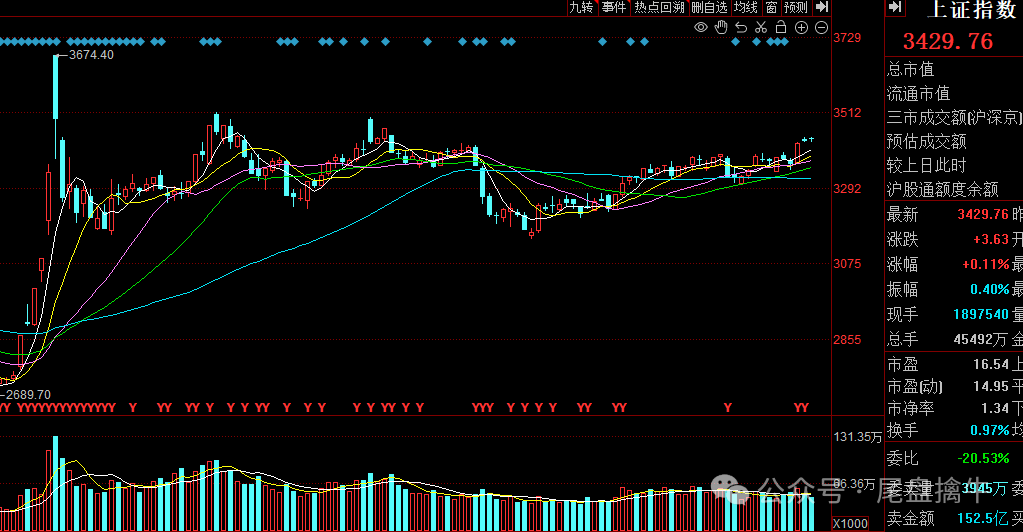Zoom in with the plus circle icon
Viewport: 1023px width, 532px height.
coord(801,27)
